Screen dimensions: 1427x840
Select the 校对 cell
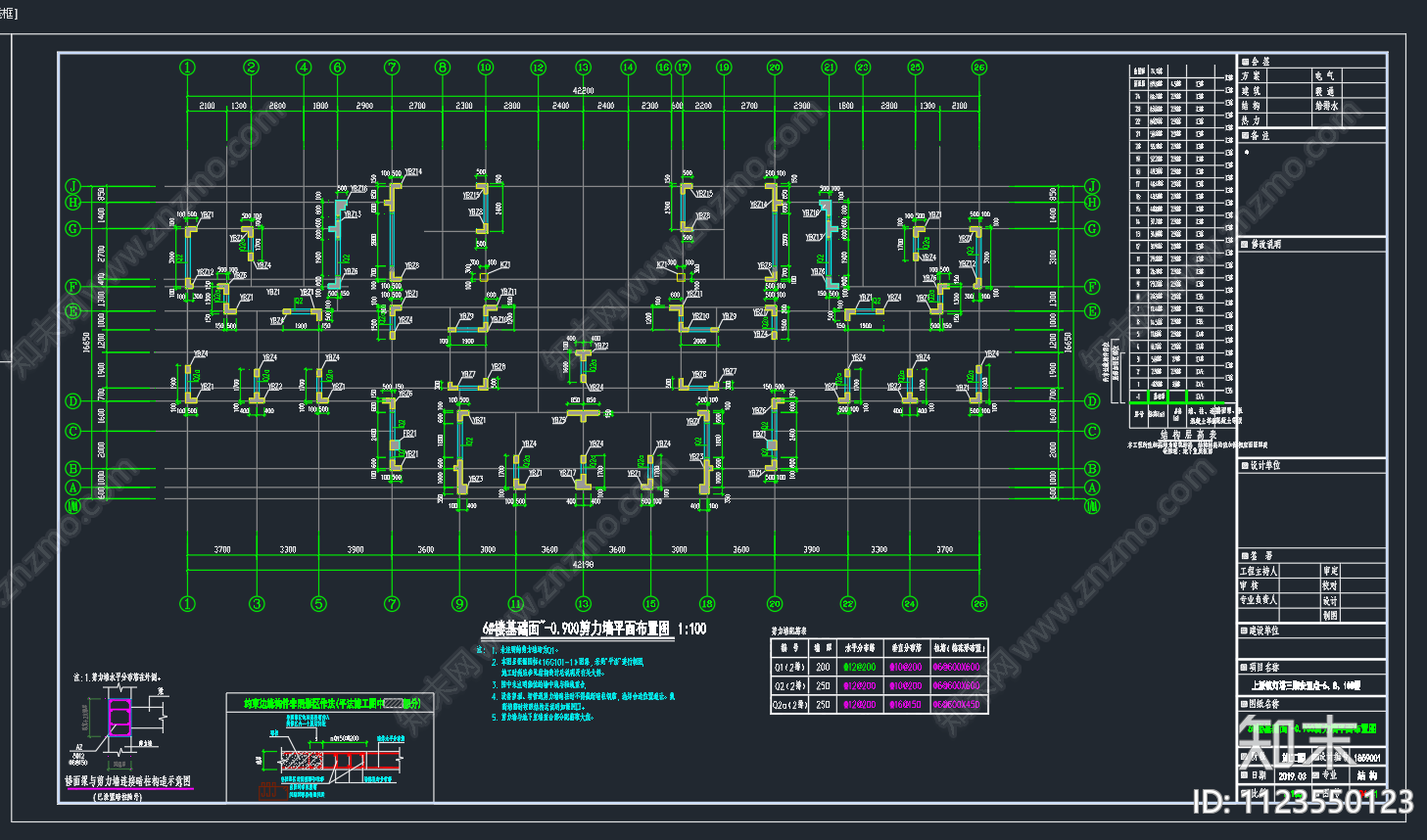[1330, 585]
